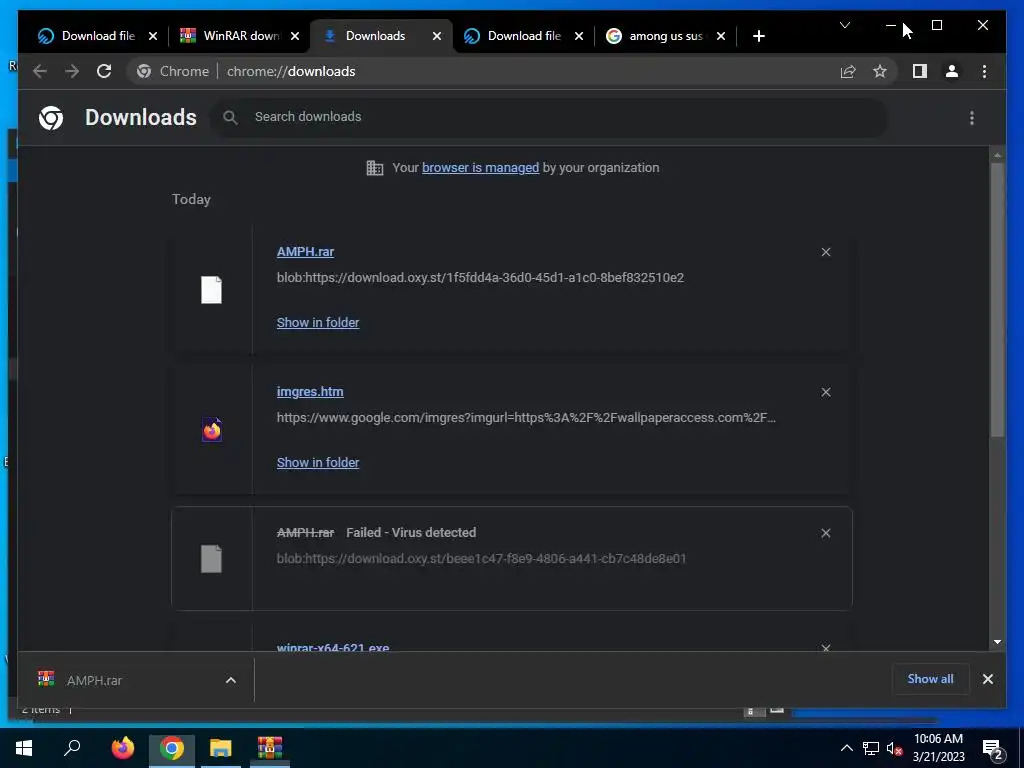Click the Chrome logo beside Downloads title

51,118
